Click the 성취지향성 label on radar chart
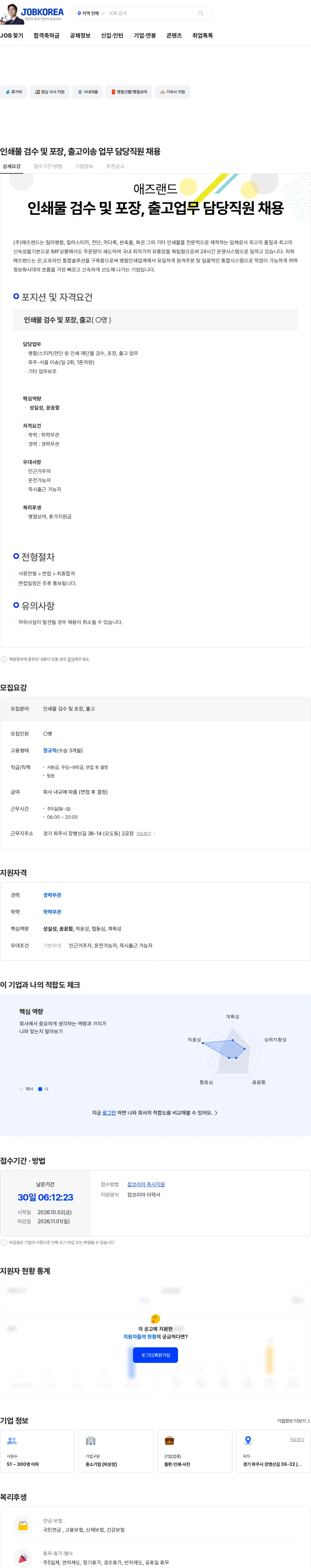 point(275,1040)
